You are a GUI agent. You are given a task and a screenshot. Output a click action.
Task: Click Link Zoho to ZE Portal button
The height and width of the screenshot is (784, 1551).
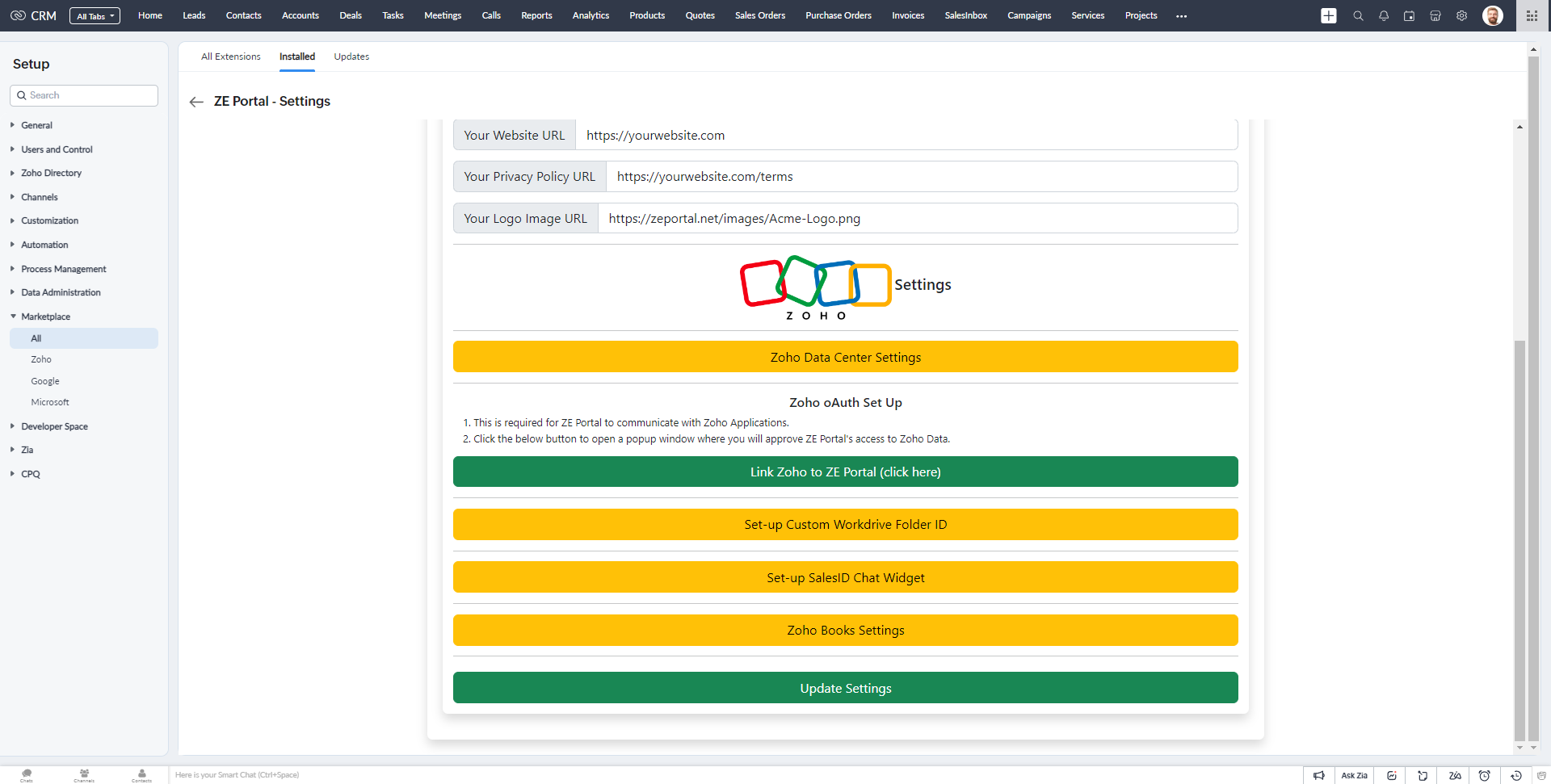pos(845,472)
